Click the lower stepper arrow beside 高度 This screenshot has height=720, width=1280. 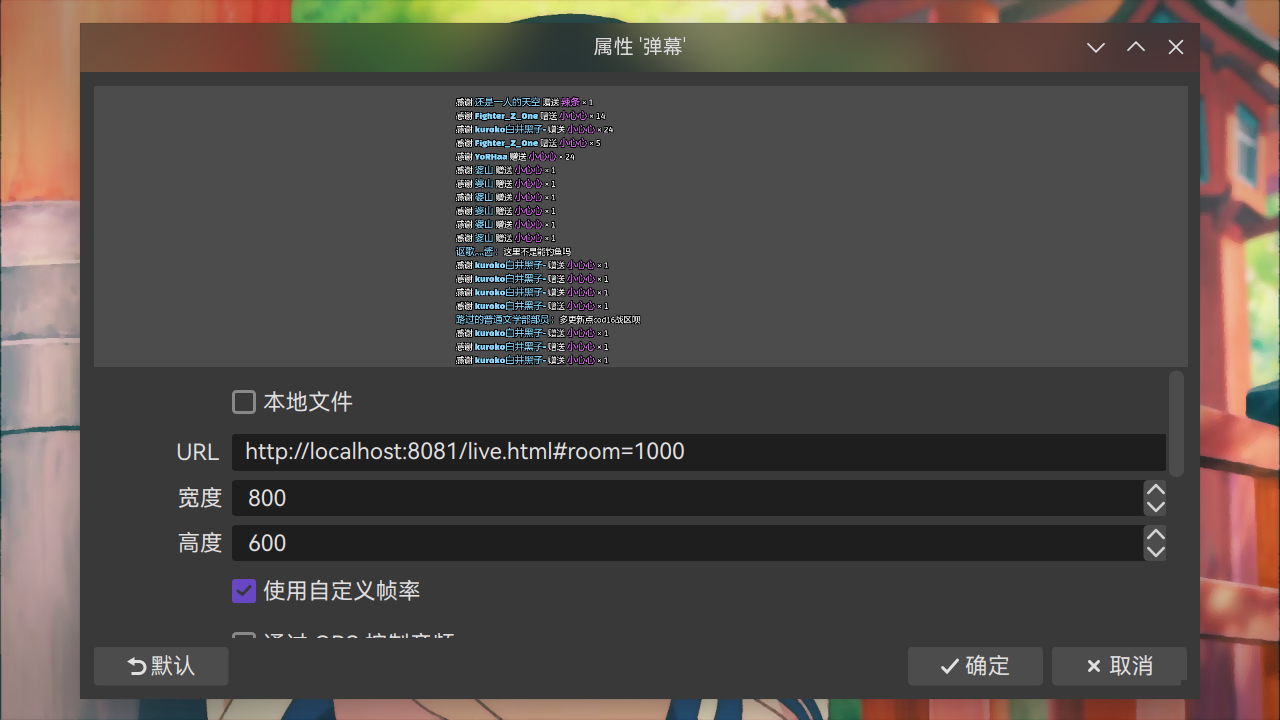[x=1155, y=552]
